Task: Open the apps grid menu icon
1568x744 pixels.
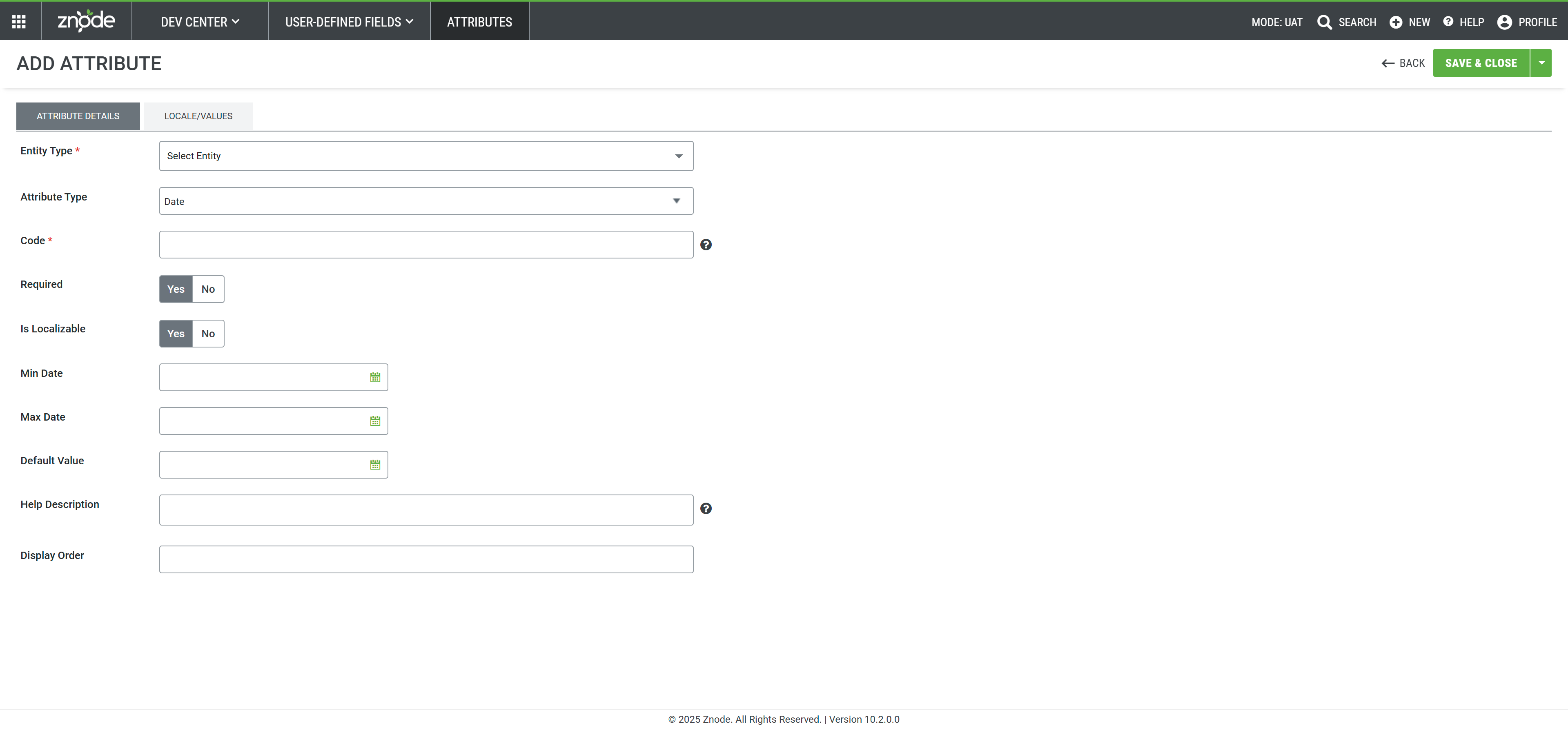Action: tap(19, 22)
